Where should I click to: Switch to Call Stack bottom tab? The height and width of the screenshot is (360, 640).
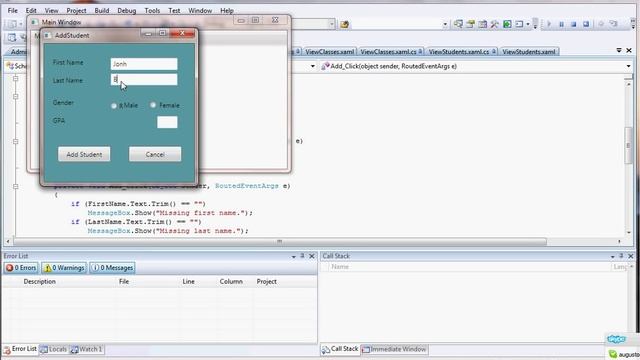[340, 349]
